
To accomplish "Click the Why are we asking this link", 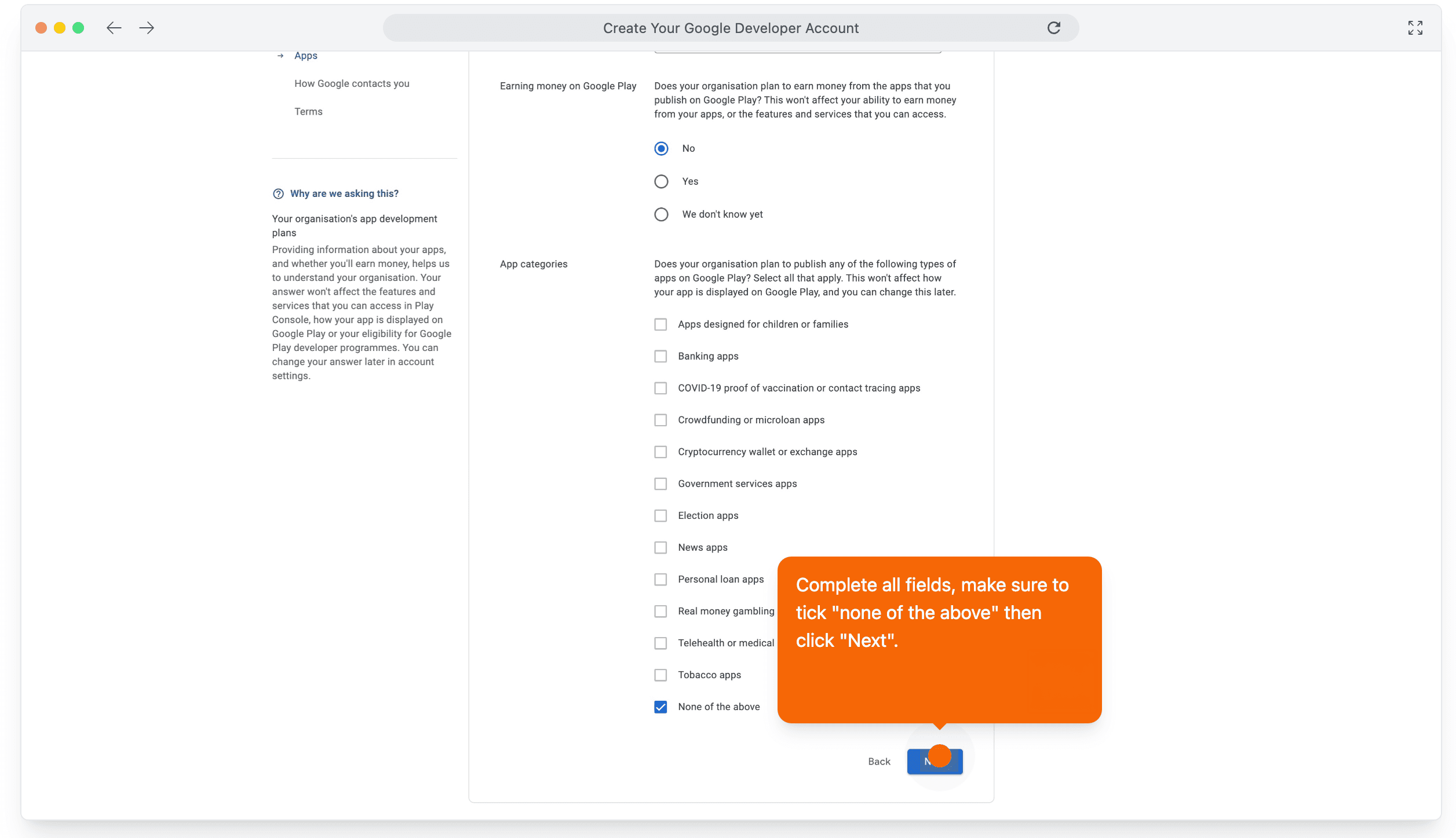I will pos(344,193).
